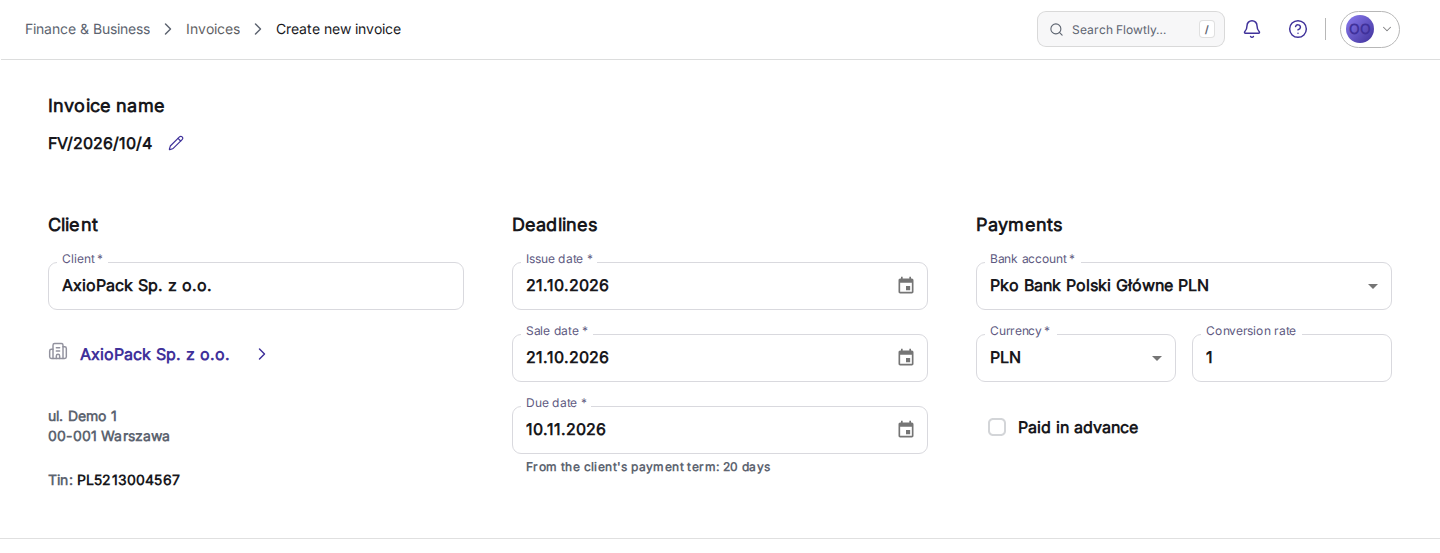
Task: Open the Due date calendar picker
Action: [906, 430]
